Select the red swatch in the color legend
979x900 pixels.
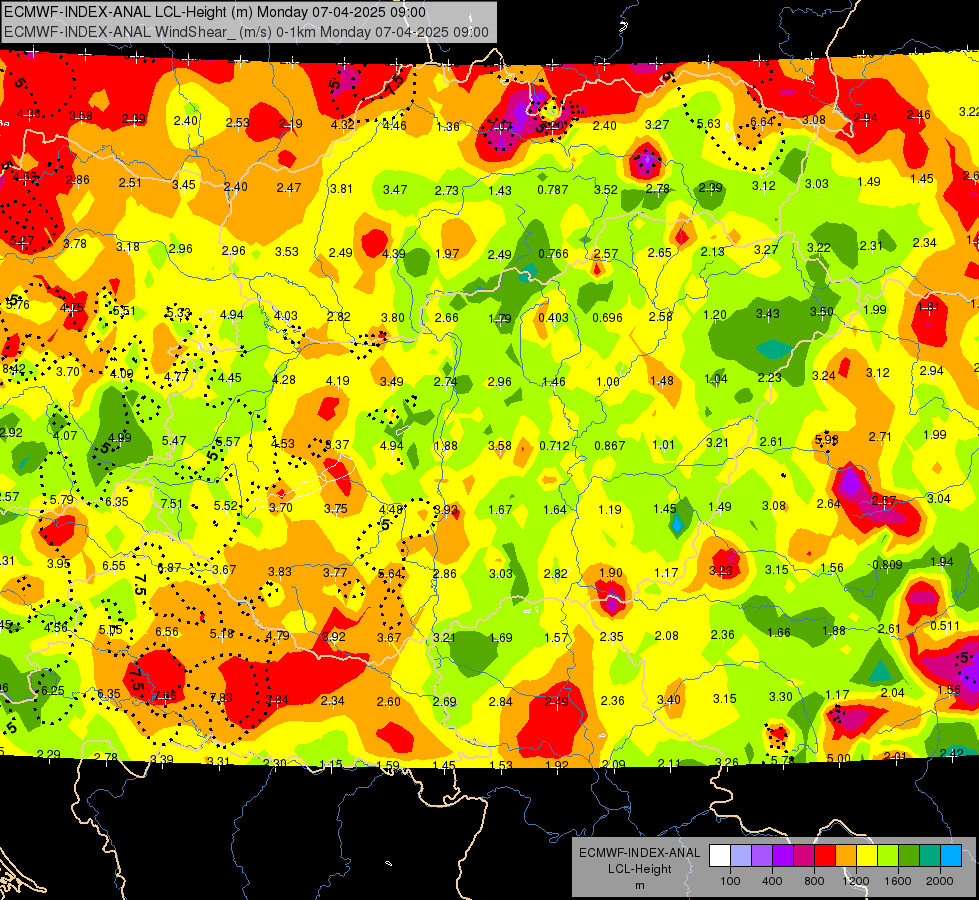[x=825, y=856]
